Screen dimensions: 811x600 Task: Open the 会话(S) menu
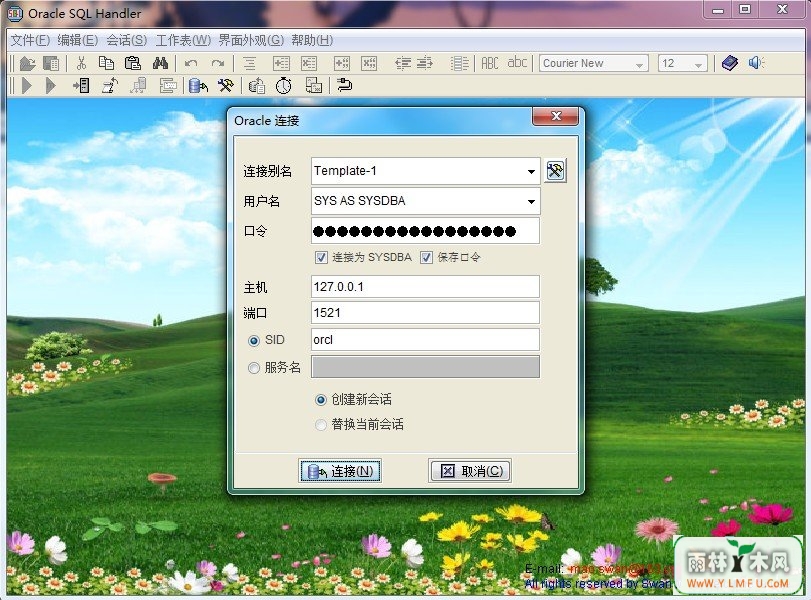(127, 40)
